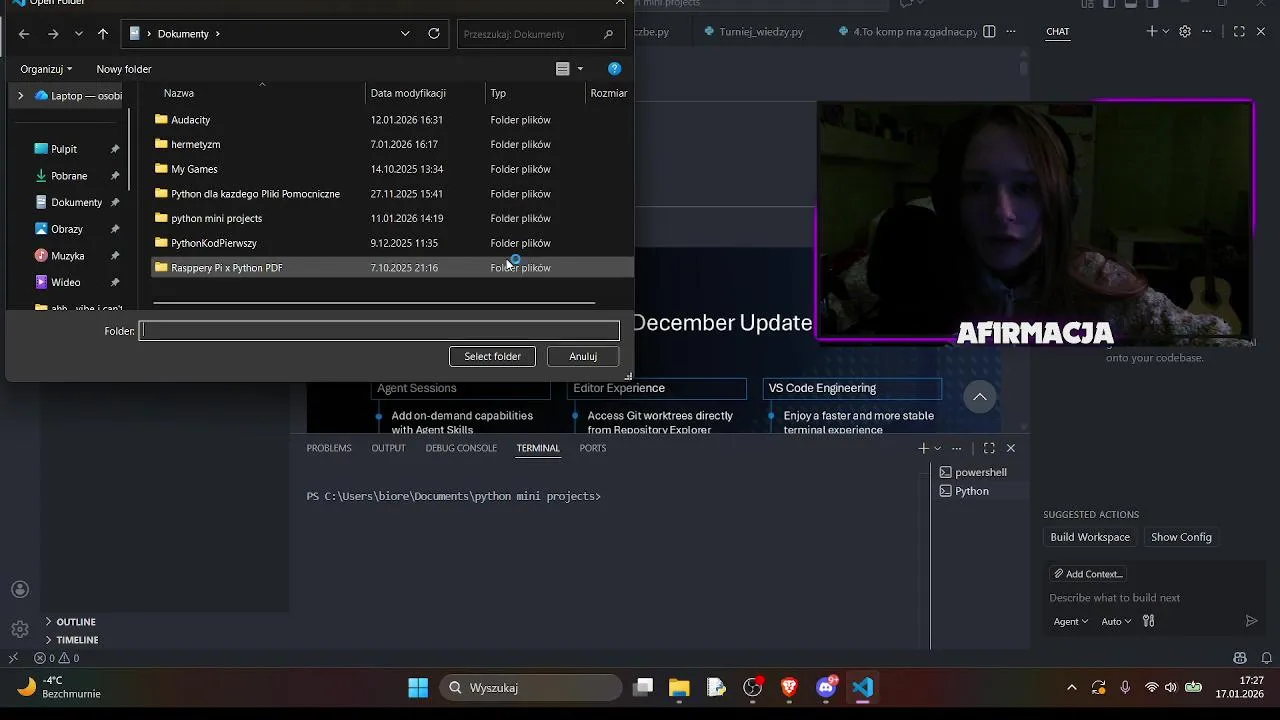The image size is (1280, 720).
Task: Send the chat message arrow
Action: (x=1251, y=621)
